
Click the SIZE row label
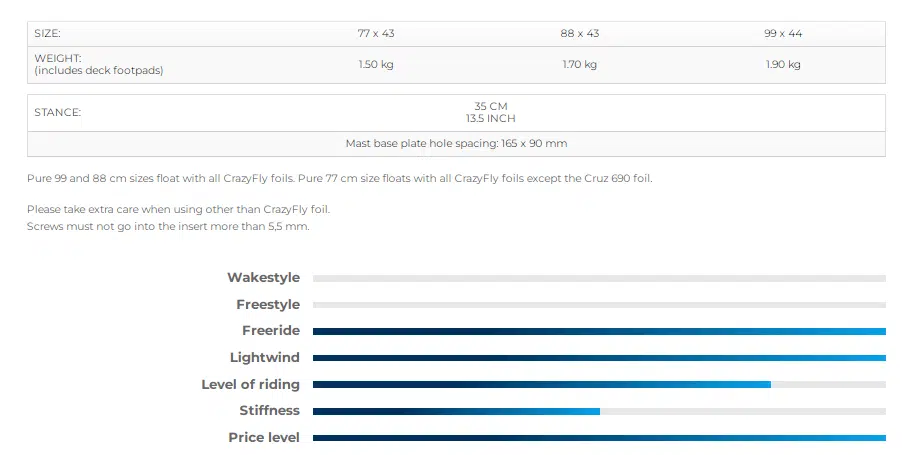point(48,33)
